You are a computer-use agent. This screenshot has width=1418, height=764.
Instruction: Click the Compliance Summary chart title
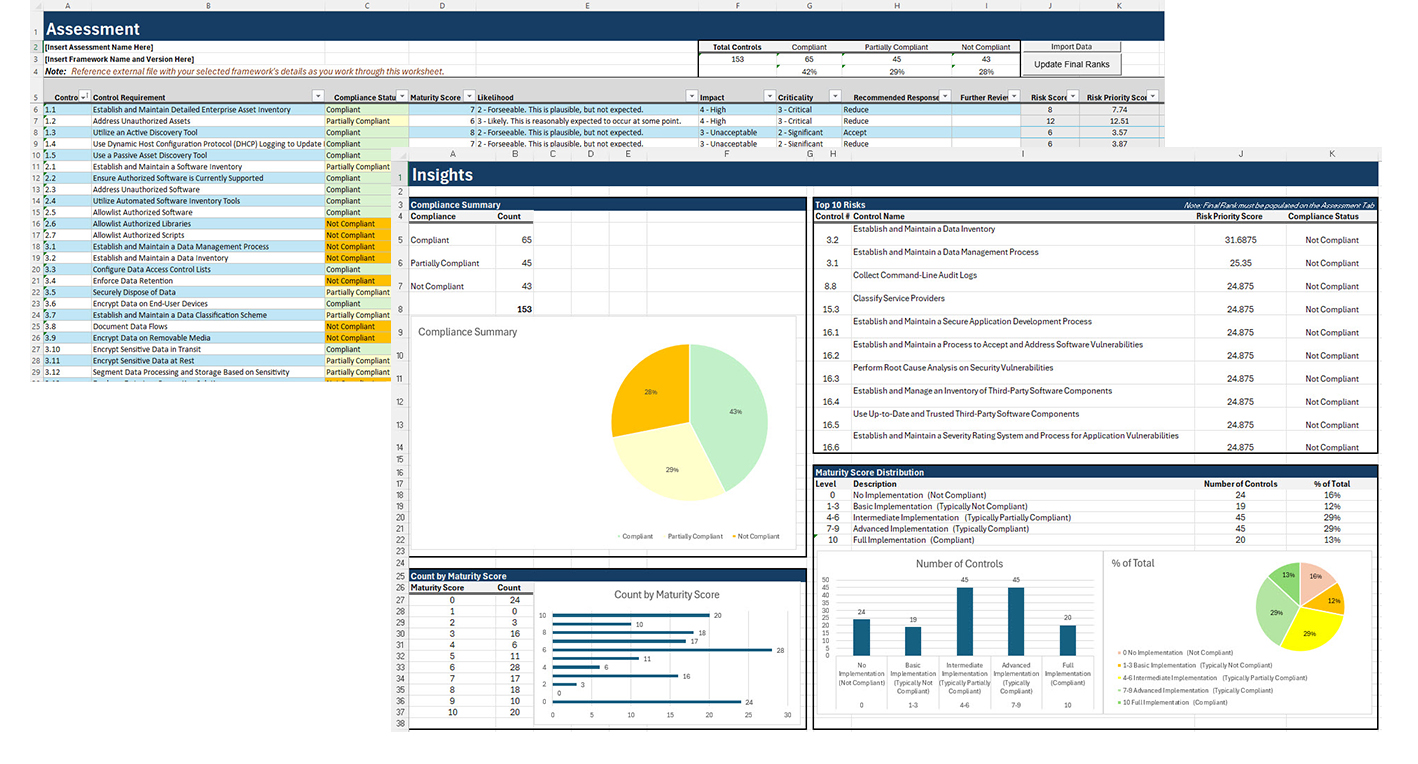(x=467, y=332)
